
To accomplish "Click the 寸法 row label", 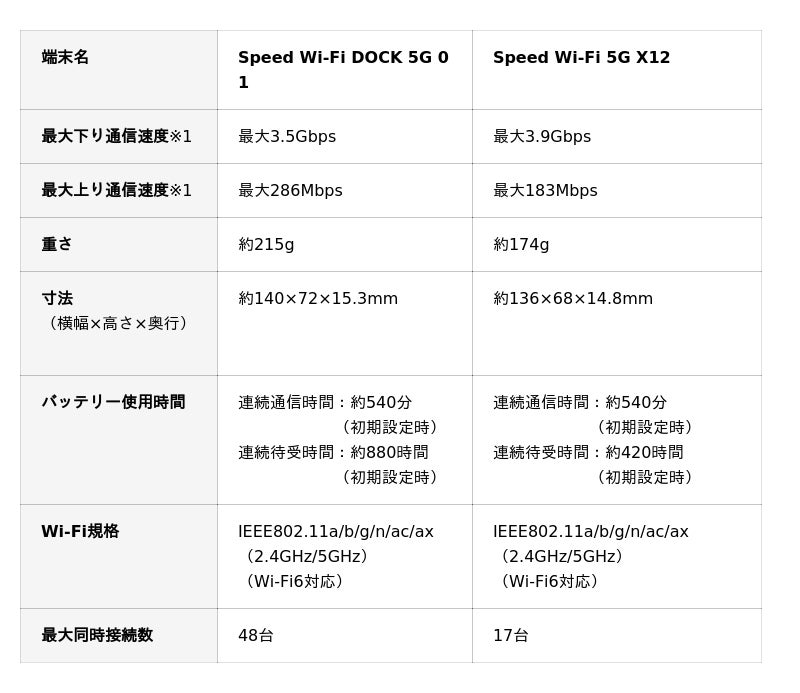I will pos(57,298).
